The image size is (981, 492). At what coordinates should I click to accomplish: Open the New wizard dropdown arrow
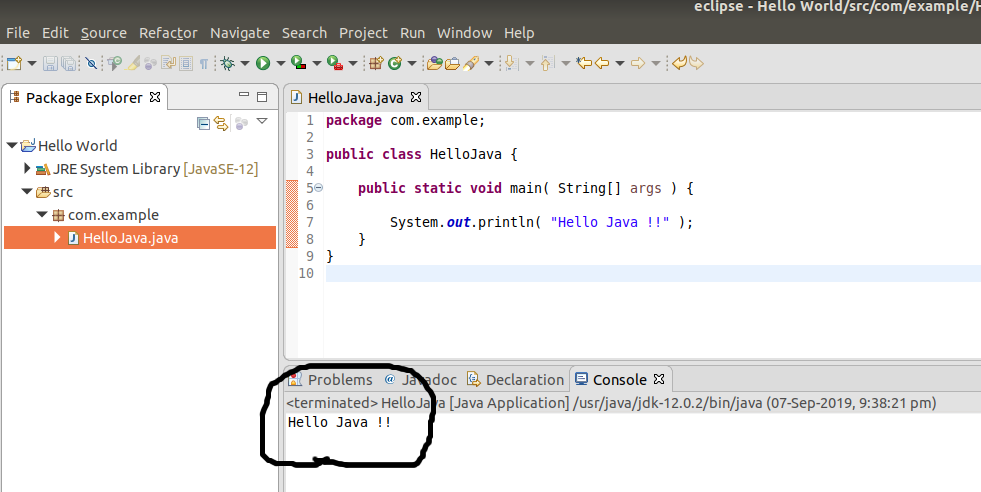32,63
